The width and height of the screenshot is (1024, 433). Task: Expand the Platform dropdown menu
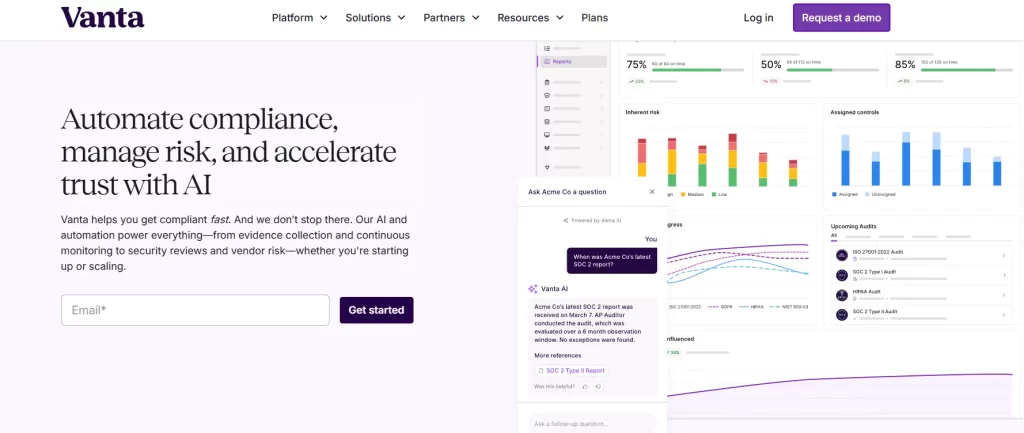(x=299, y=18)
